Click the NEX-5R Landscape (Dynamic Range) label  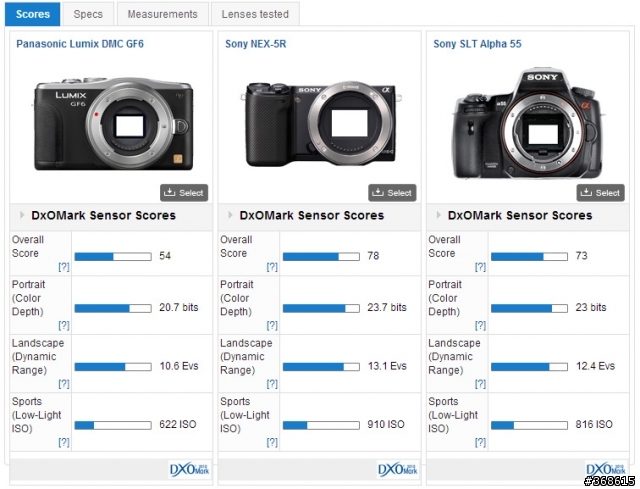[x=246, y=357]
